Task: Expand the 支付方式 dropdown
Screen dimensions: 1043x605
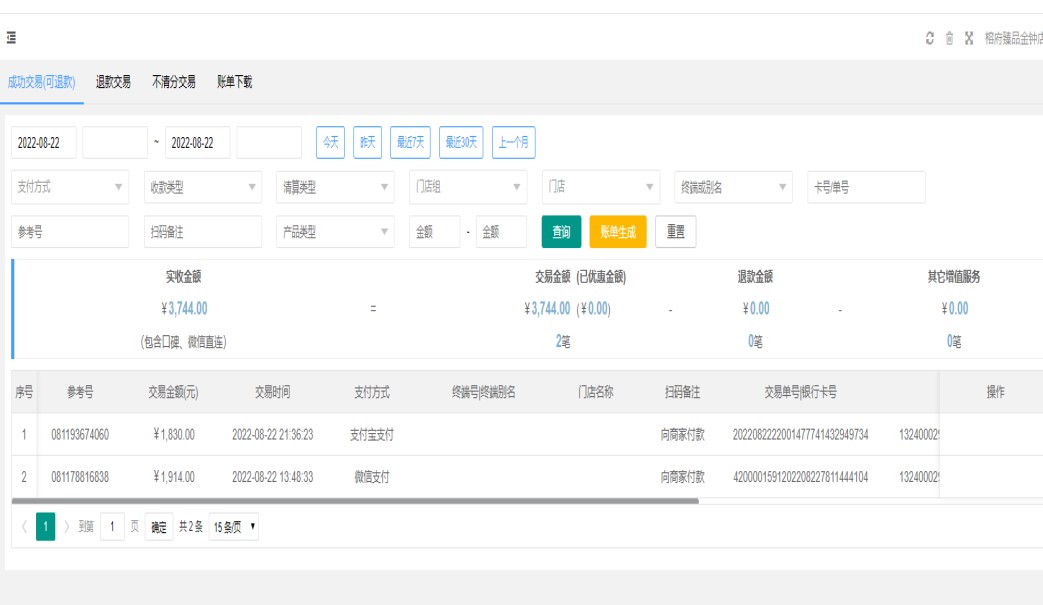Action: [70, 187]
